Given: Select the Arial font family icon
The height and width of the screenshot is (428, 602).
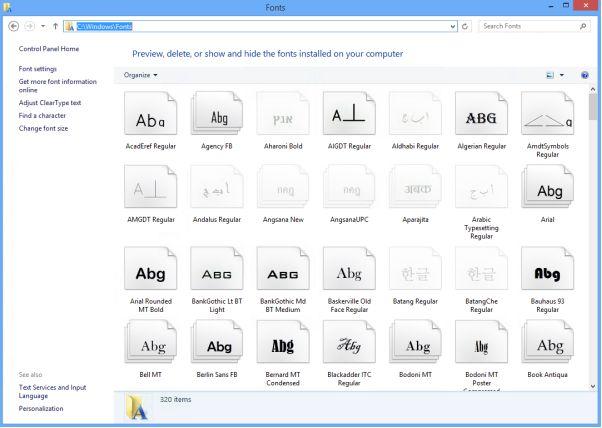Looking at the screenshot, I should pyautogui.click(x=547, y=187).
